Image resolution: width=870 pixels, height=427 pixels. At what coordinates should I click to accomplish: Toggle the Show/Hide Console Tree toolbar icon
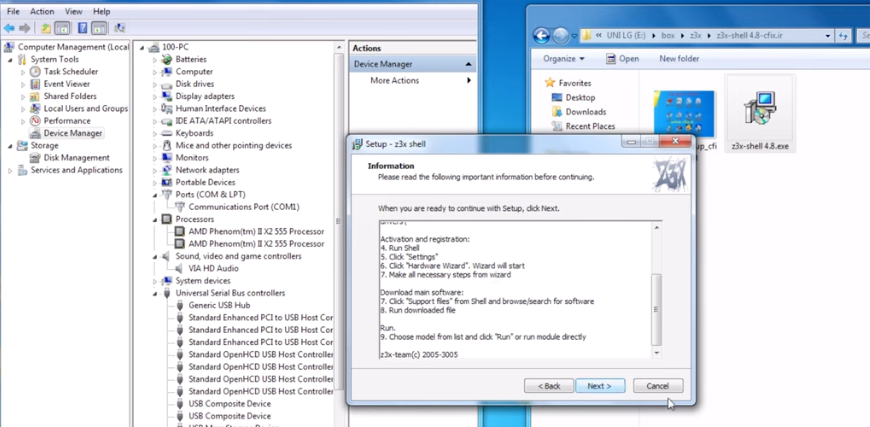[62, 28]
